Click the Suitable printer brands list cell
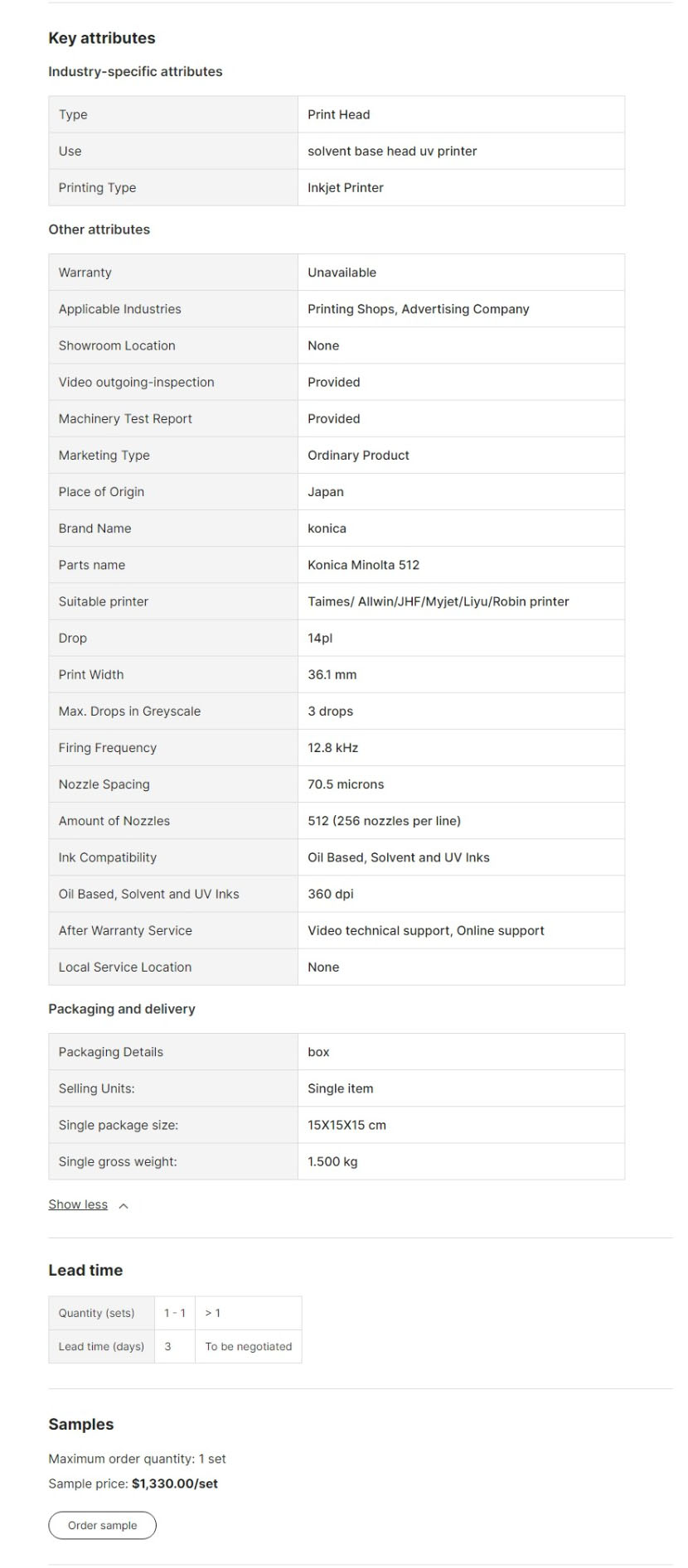Screen dimensions: 688x1568 (x=438, y=601)
